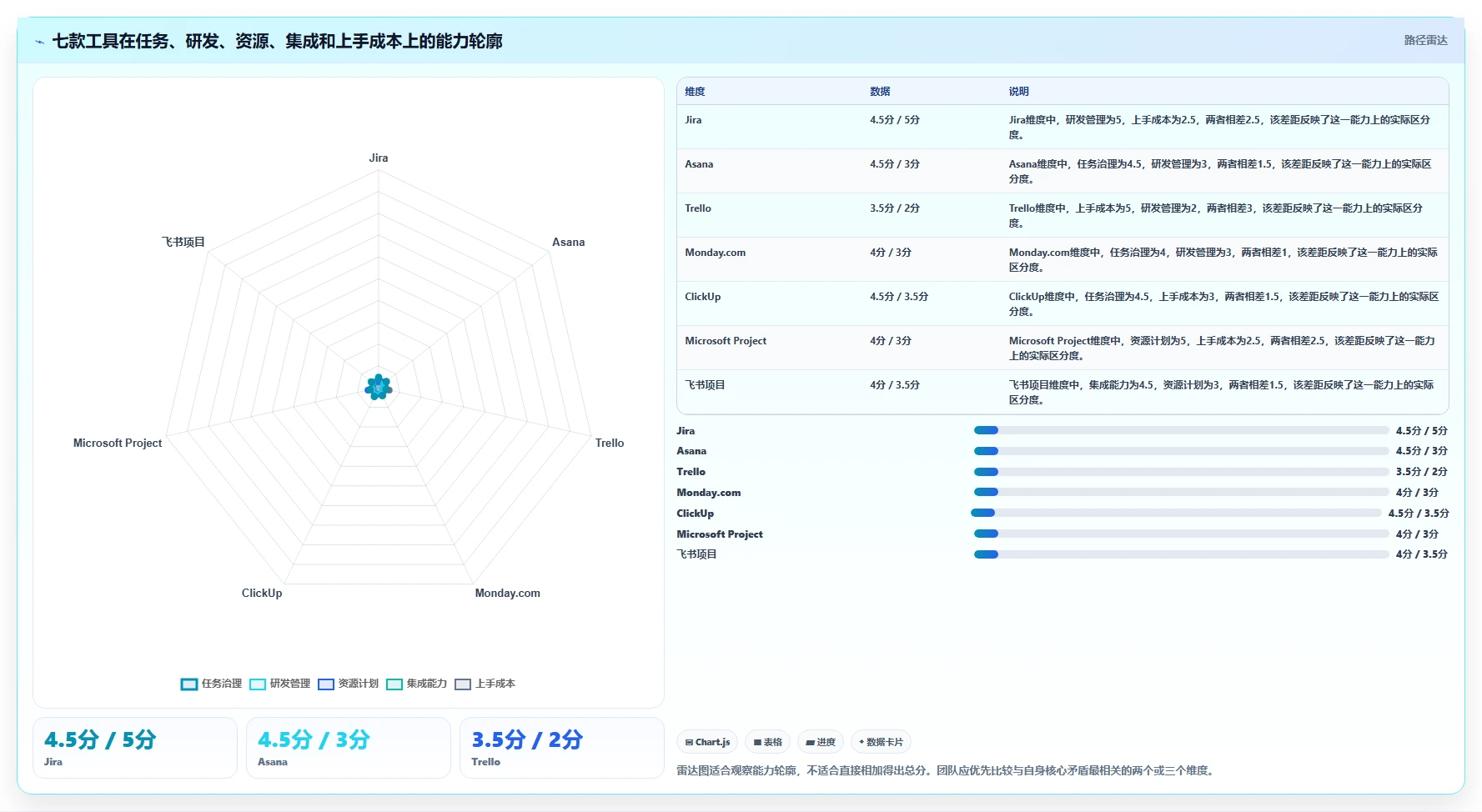Click Microsoft Project axis label on radar chart

118,443
